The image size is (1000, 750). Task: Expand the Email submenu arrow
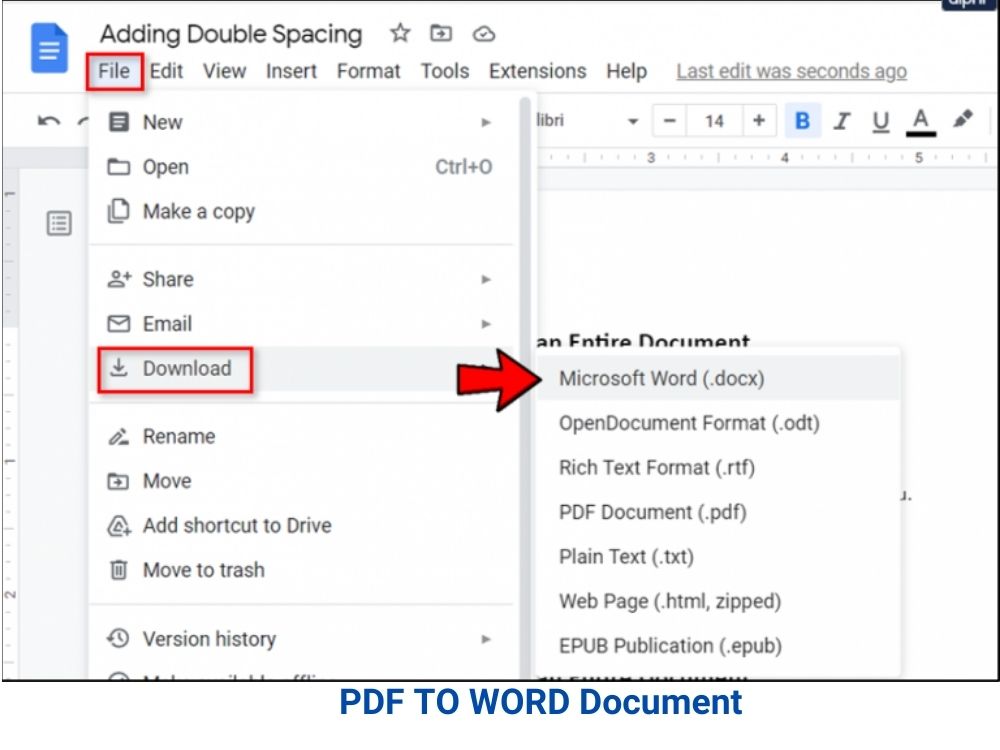click(486, 324)
